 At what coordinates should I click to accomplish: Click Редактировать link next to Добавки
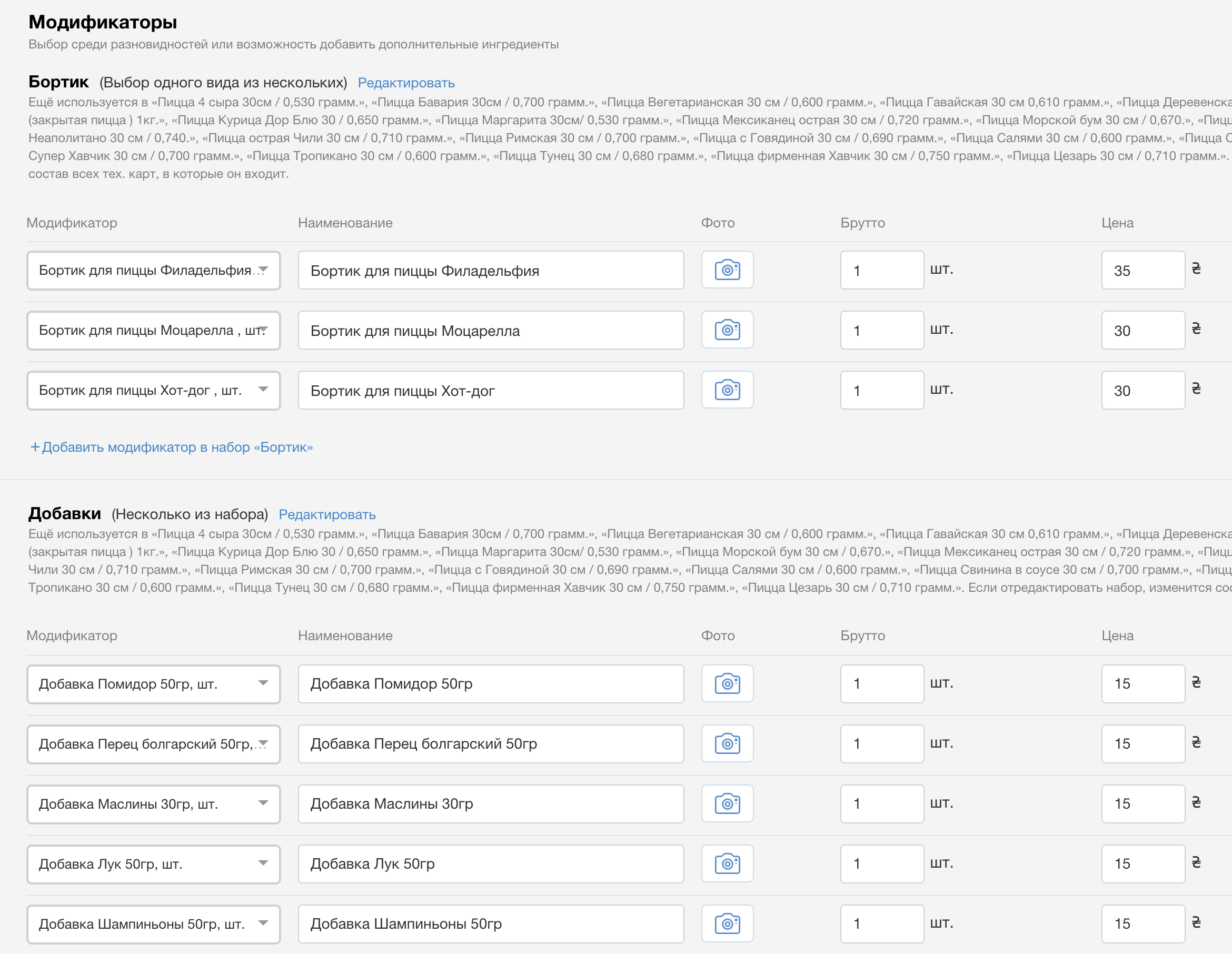pyautogui.click(x=327, y=514)
